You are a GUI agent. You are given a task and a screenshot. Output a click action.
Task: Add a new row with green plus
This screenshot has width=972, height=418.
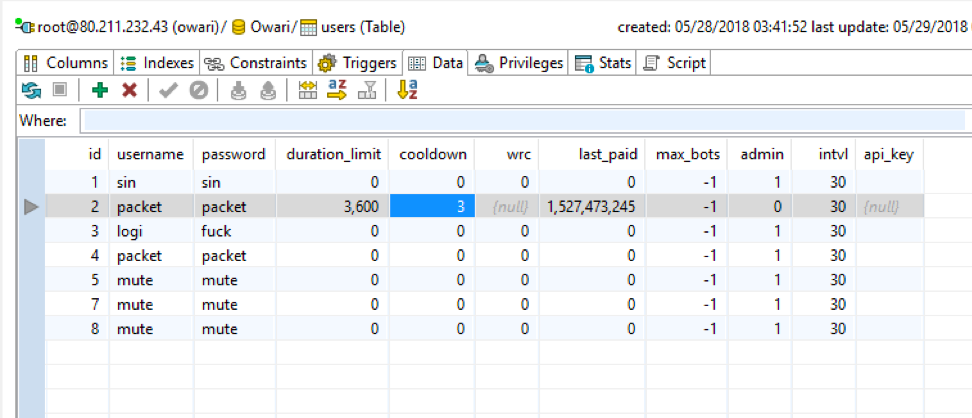(x=99, y=90)
